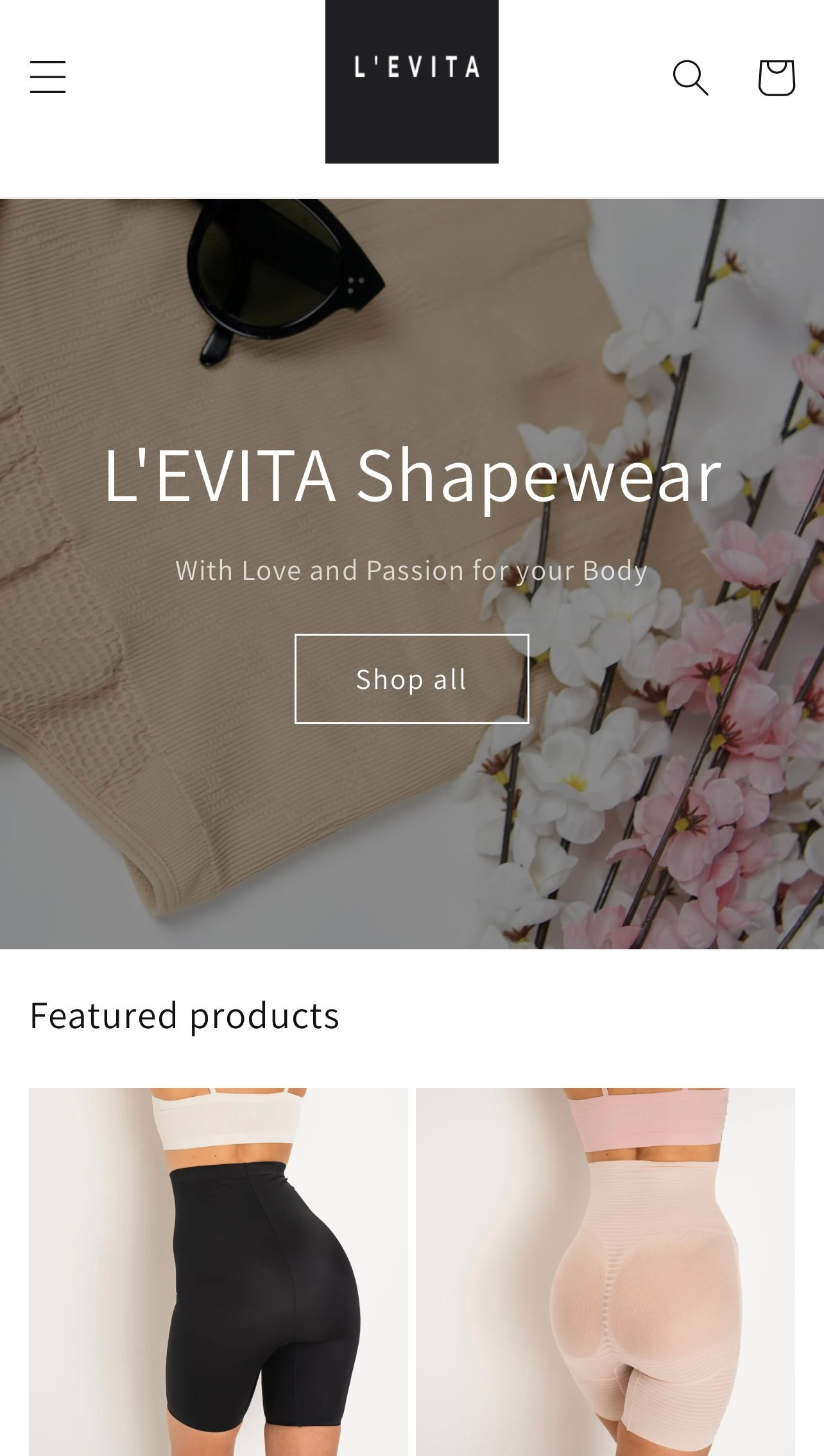
Task: Click the Love and Passion tagline
Action: [412, 570]
